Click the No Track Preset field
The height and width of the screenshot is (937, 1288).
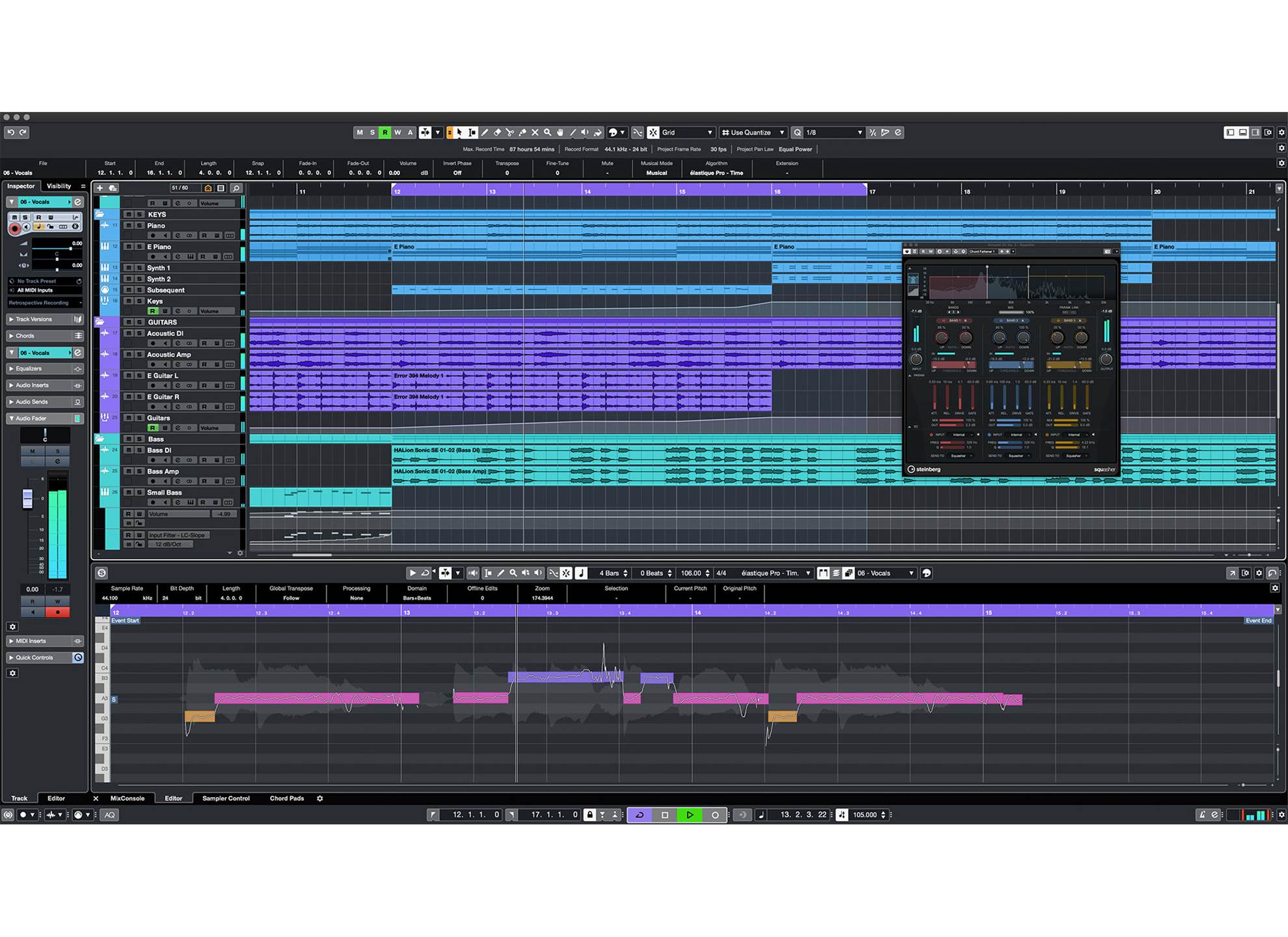[x=45, y=281]
